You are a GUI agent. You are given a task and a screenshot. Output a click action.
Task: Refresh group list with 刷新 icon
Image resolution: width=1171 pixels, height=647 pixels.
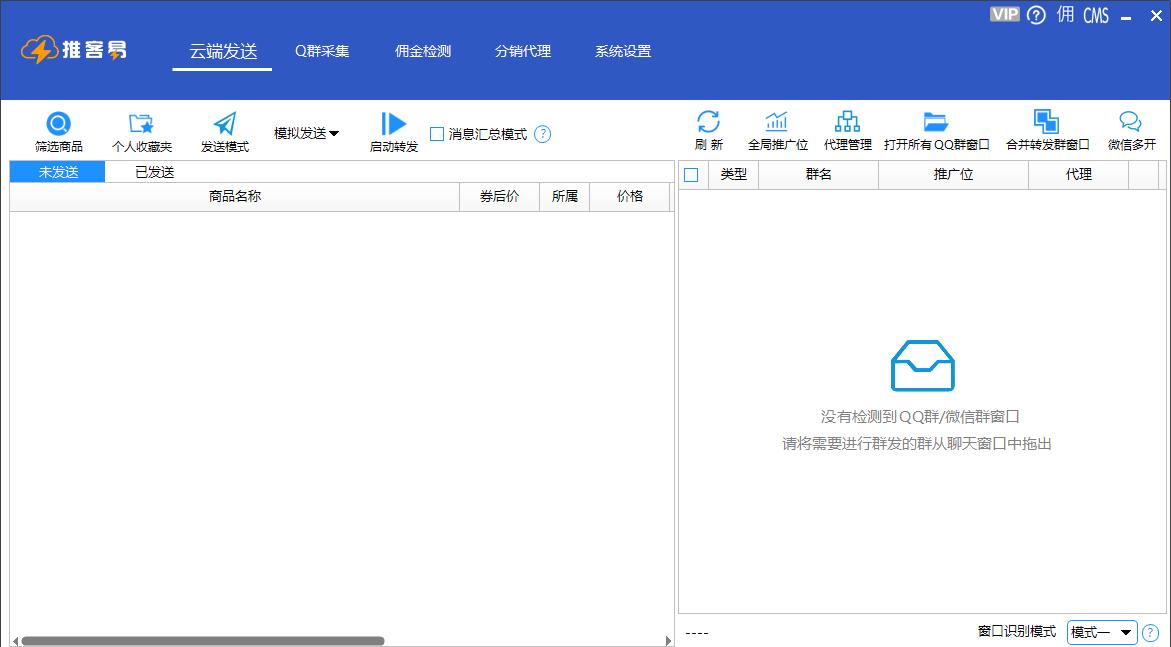pos(708,122)
